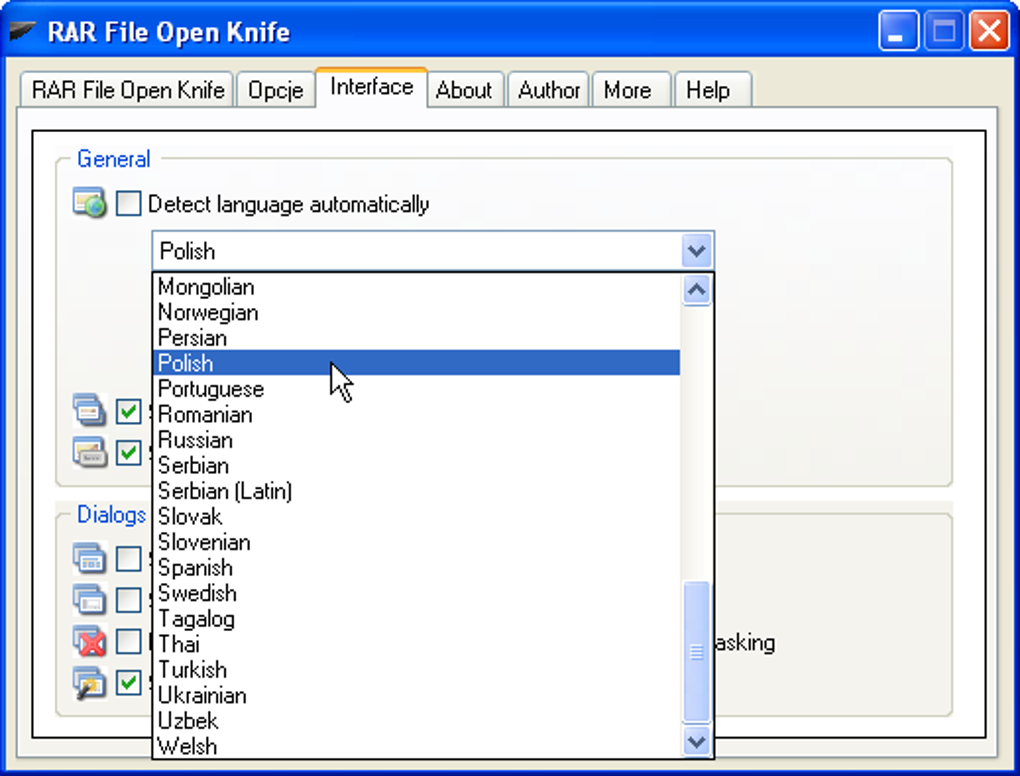Choose Mongolian from the language list

click(x=416, y=287)
